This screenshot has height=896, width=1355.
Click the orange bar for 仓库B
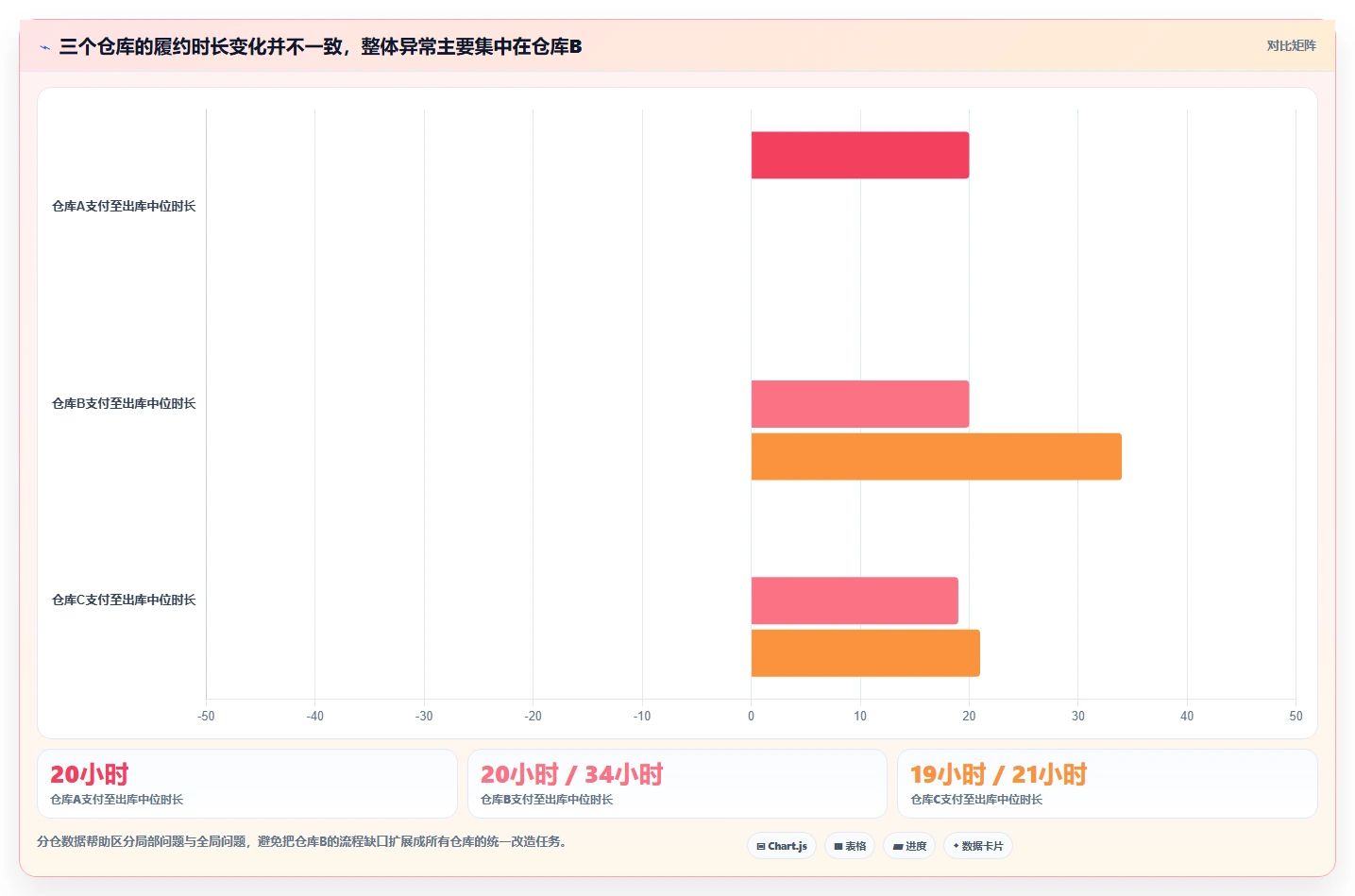pyautogui.click(x=937, y=457)
